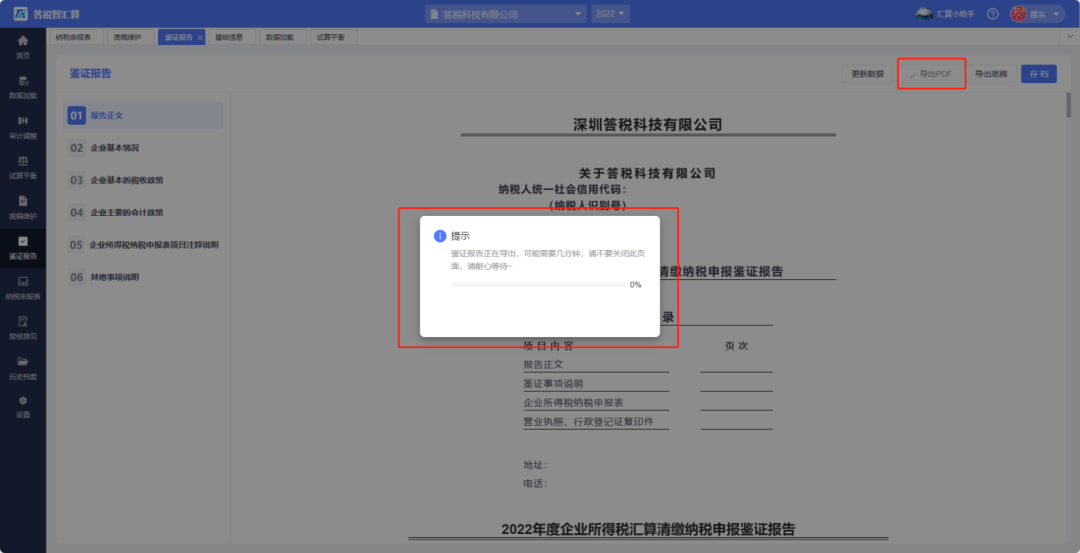This screenshot has height=553, width=1080.
Task: Click 关于答税科技有限公司 heading
Action: pyautogui.click(x=647, y=174)
